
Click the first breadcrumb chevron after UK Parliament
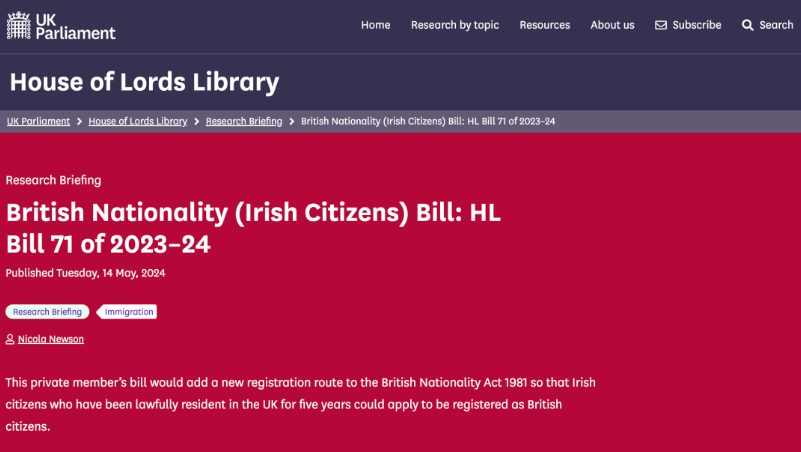tap(79, 122)
